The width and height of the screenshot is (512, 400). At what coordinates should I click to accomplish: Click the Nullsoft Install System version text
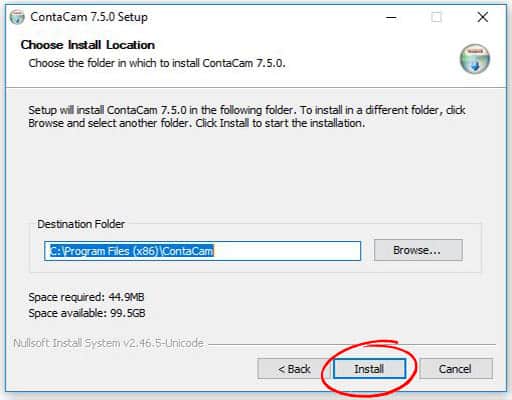108,343
